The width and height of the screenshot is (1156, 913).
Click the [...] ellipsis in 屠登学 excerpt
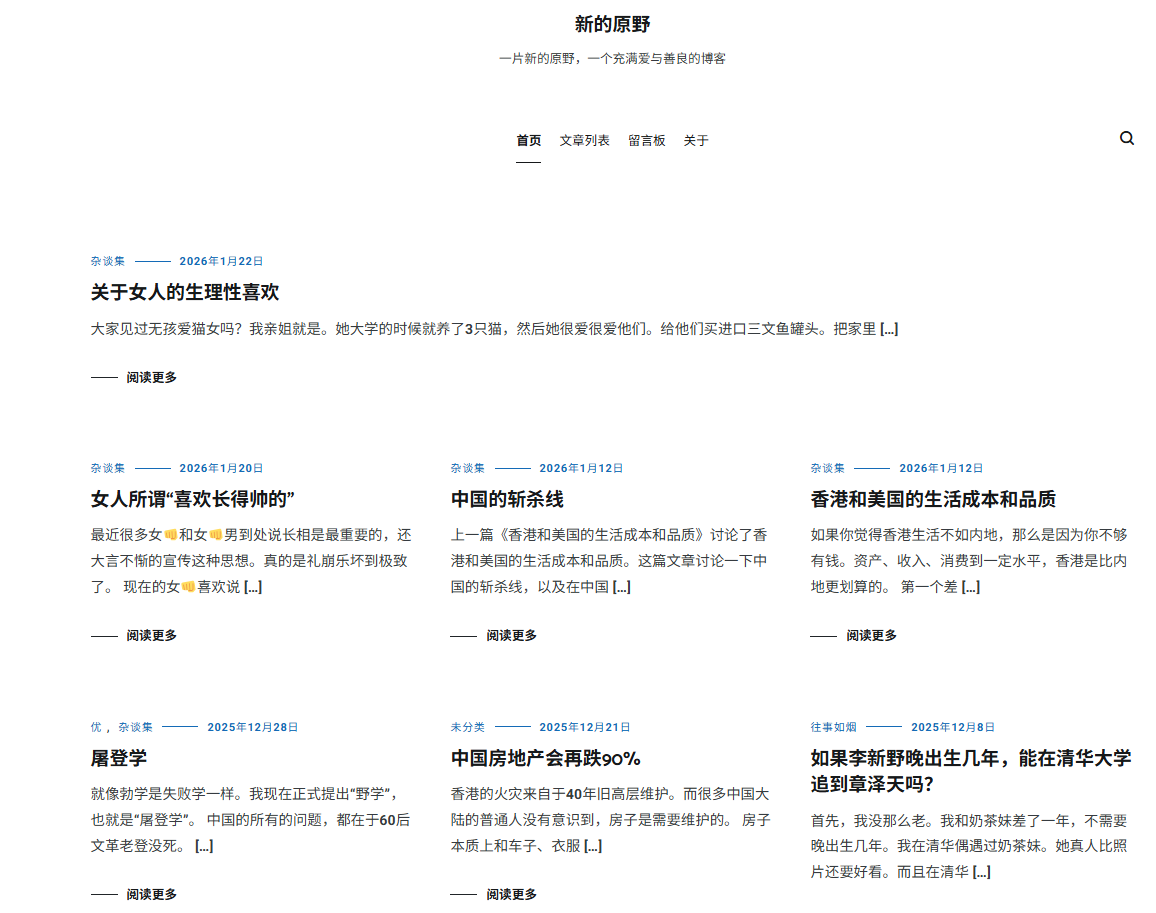[204, 846]
